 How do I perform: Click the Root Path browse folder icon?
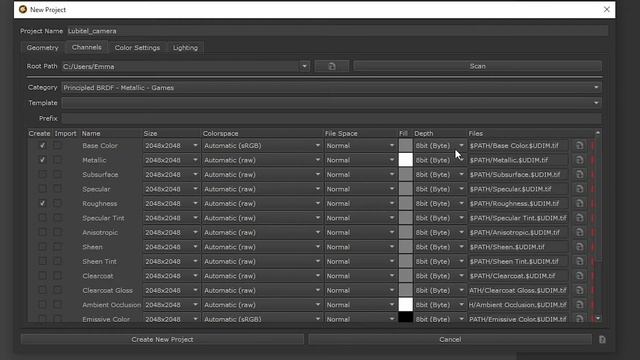click(x=331, y=66)
